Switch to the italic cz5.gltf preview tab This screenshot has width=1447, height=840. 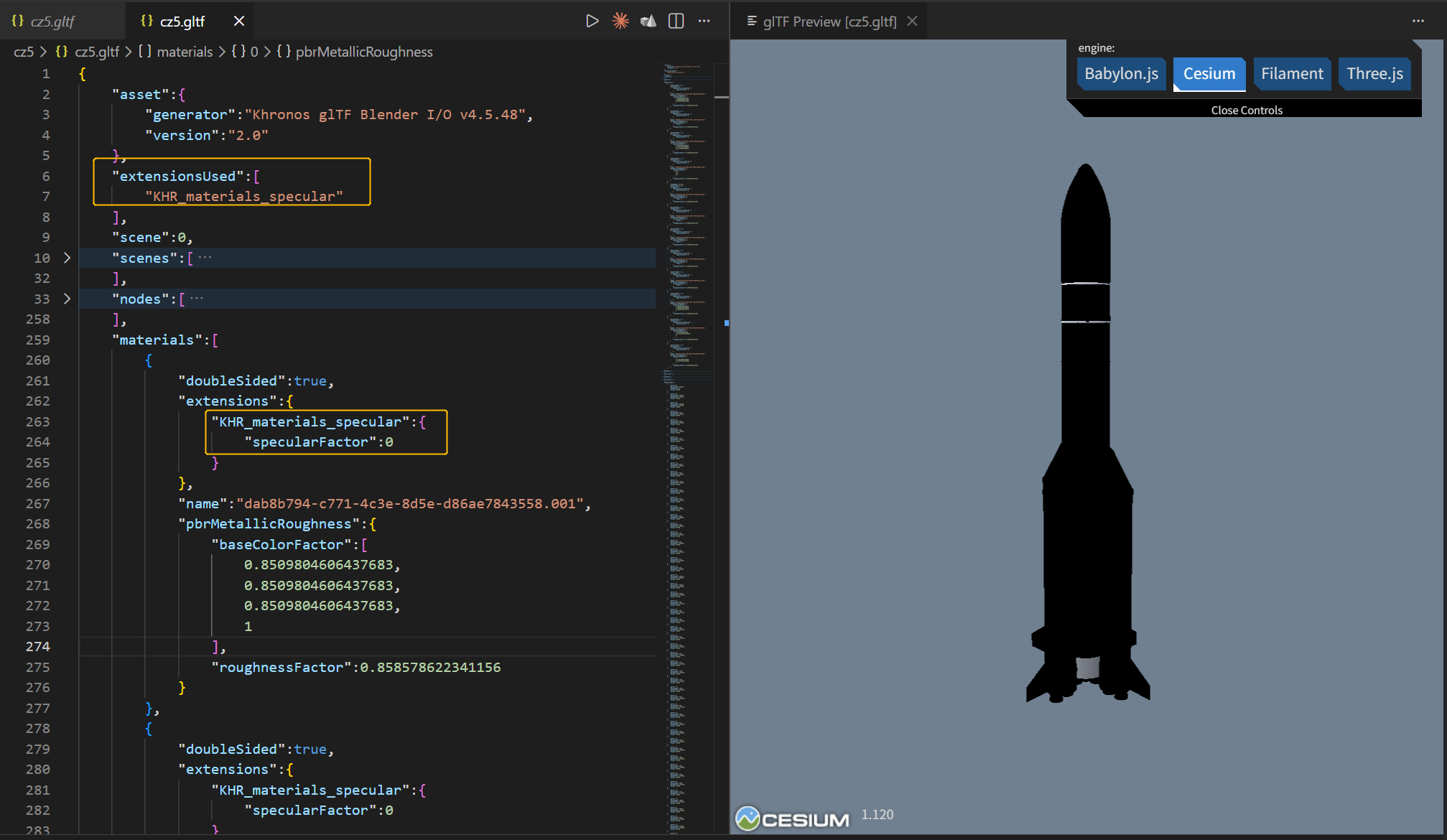click(52, 21)
